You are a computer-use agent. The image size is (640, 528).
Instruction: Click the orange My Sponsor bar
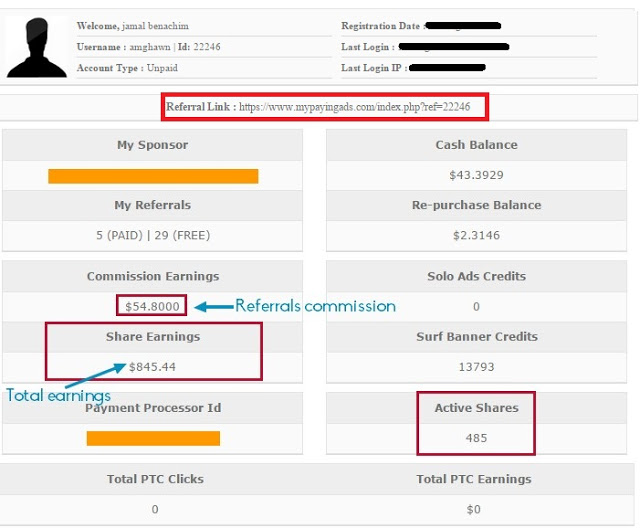coord(153,176)
